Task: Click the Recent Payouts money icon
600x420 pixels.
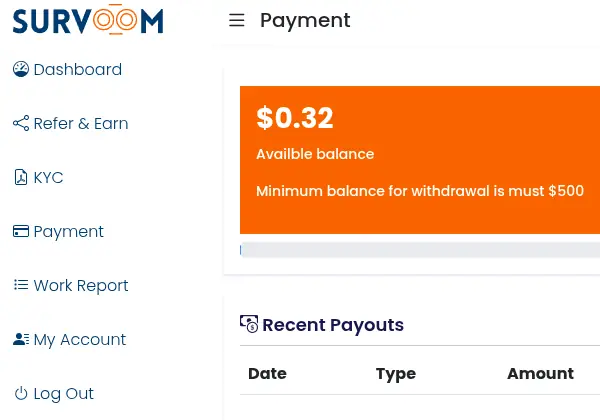Action: 249,324
